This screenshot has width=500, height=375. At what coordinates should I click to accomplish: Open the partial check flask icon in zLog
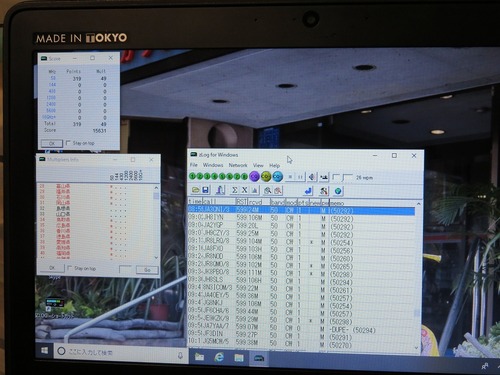pos(220,190)
